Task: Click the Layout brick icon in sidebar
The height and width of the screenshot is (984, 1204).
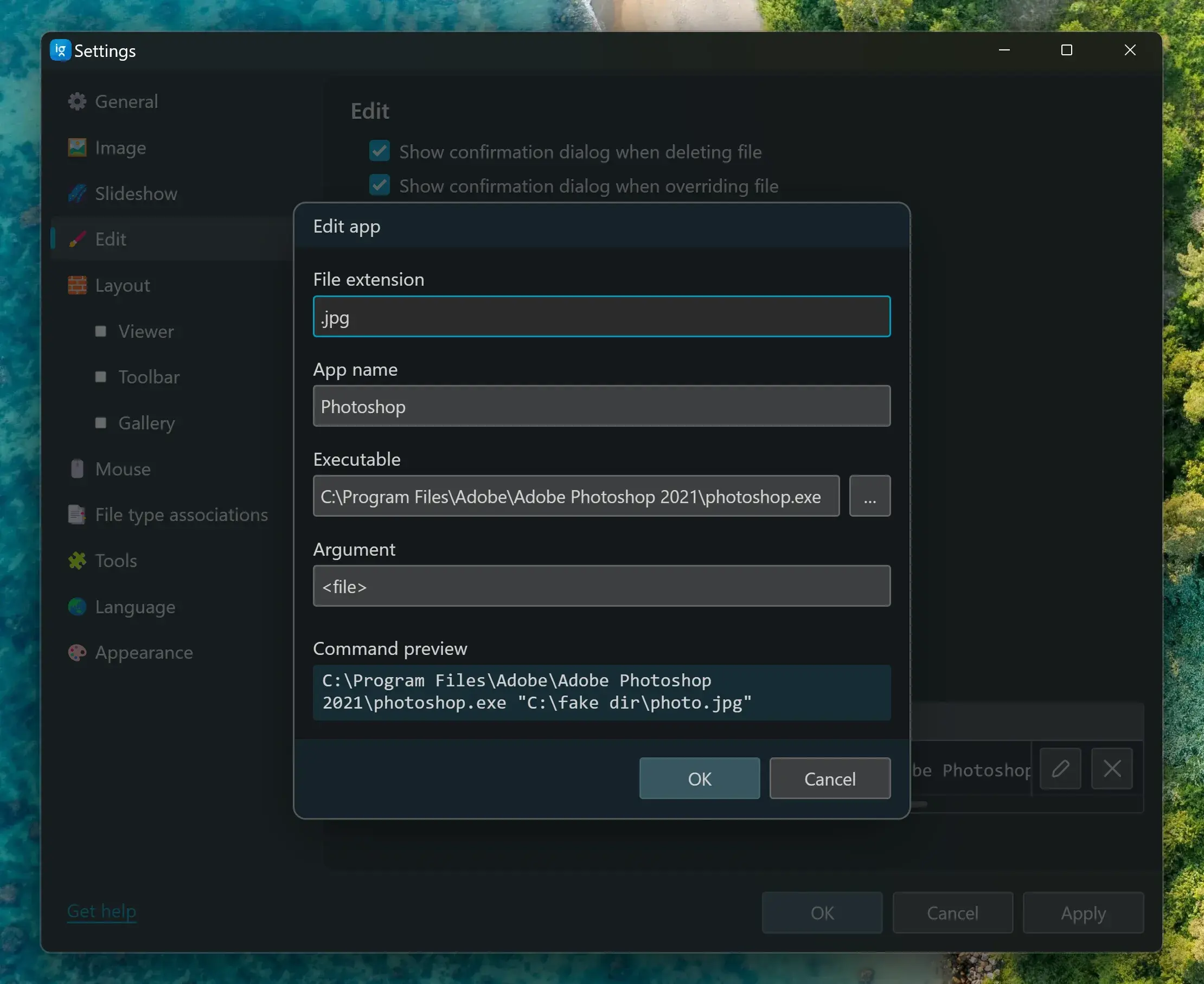Action: click(x=77, y=285)
